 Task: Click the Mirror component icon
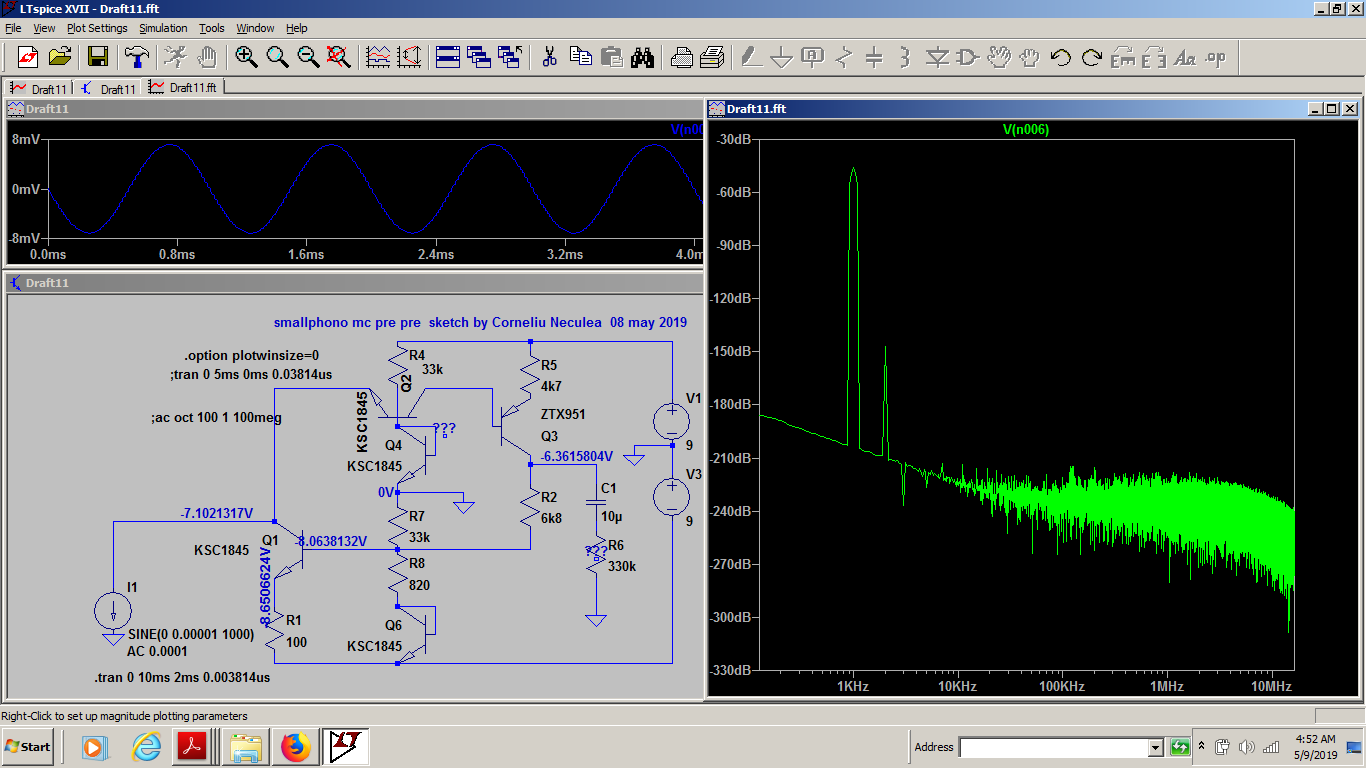(1153, 57)
